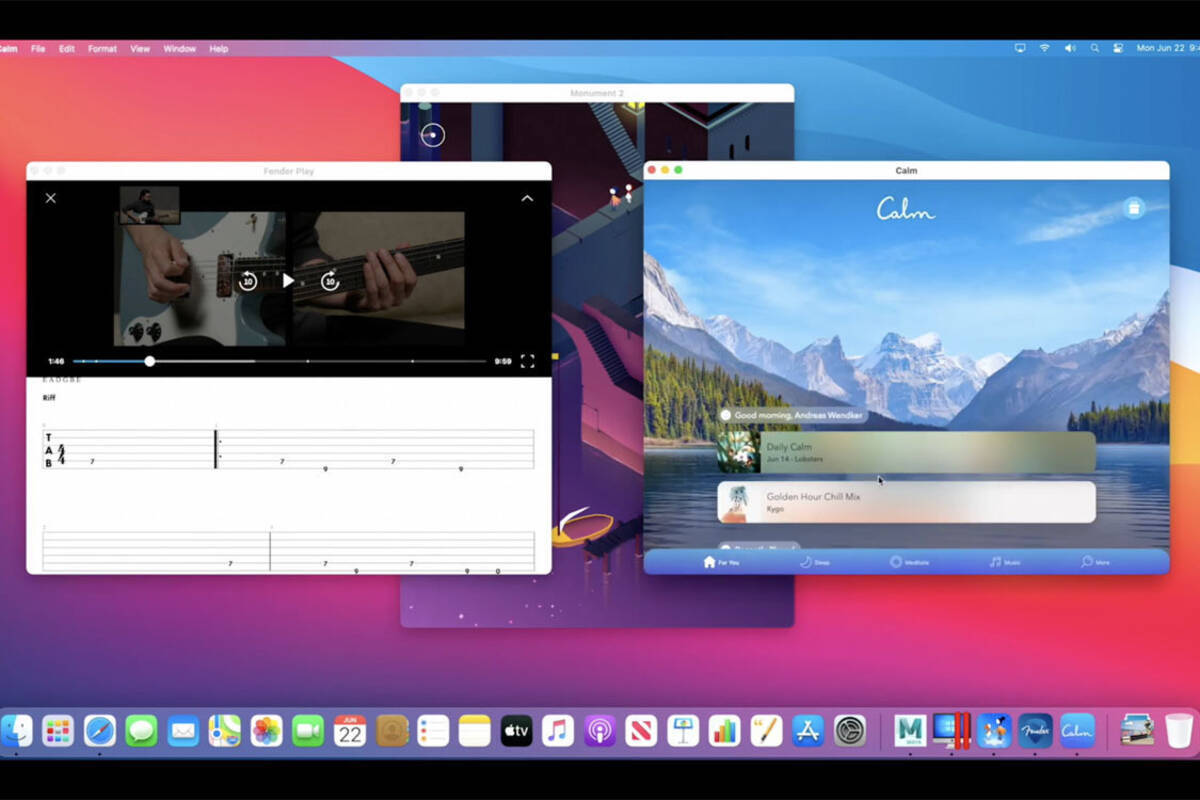Switch to the For You tab
The width and height of the screenshot is (1200, 800).
(721, 562)
